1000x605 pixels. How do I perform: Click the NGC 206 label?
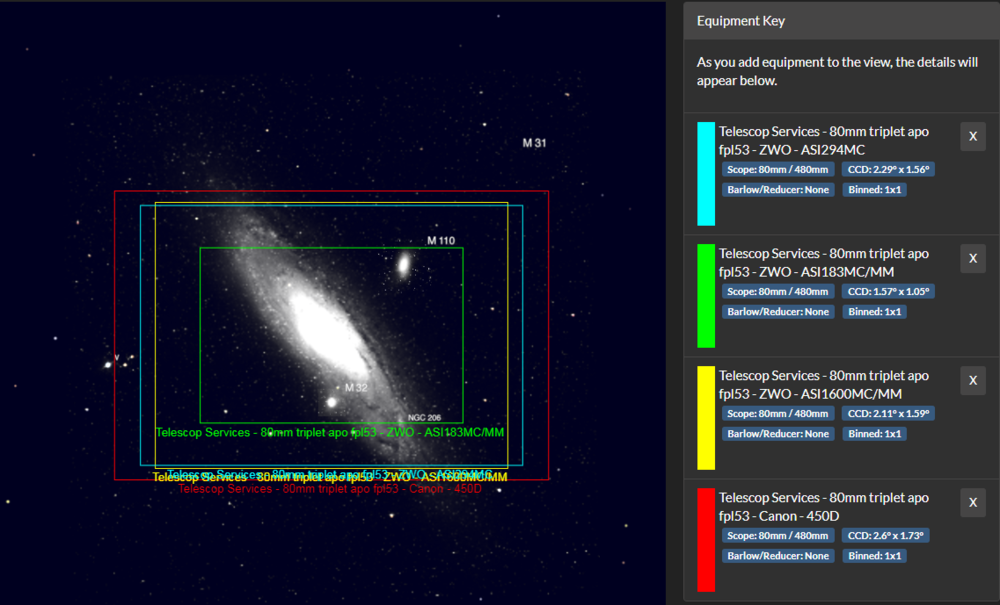tap(424, 418)
